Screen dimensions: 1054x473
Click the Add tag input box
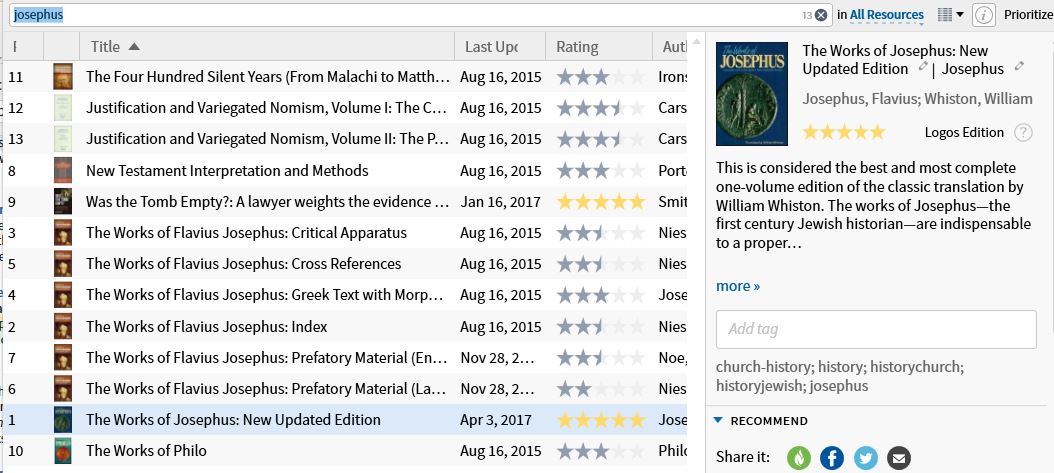876,329
